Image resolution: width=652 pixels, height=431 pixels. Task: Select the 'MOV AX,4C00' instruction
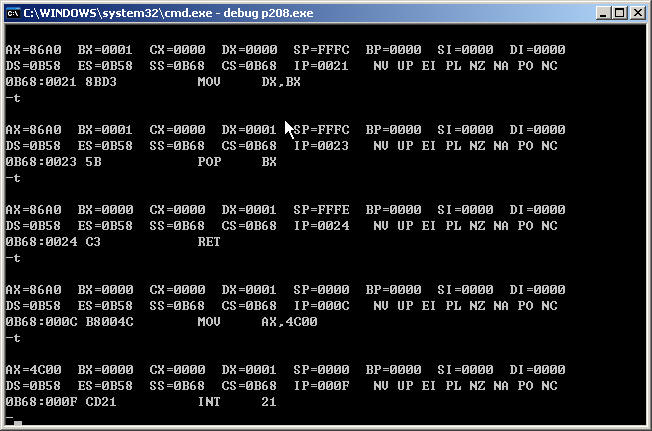257,322
